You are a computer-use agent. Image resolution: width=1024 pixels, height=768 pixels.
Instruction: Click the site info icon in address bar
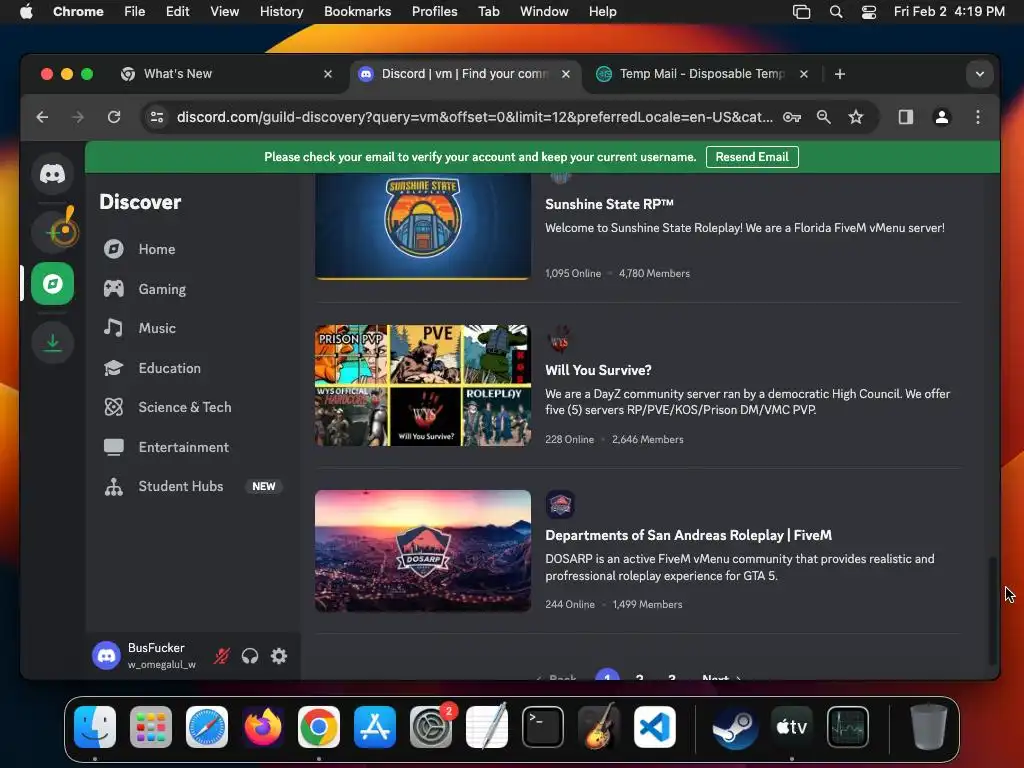pos(157,118)
